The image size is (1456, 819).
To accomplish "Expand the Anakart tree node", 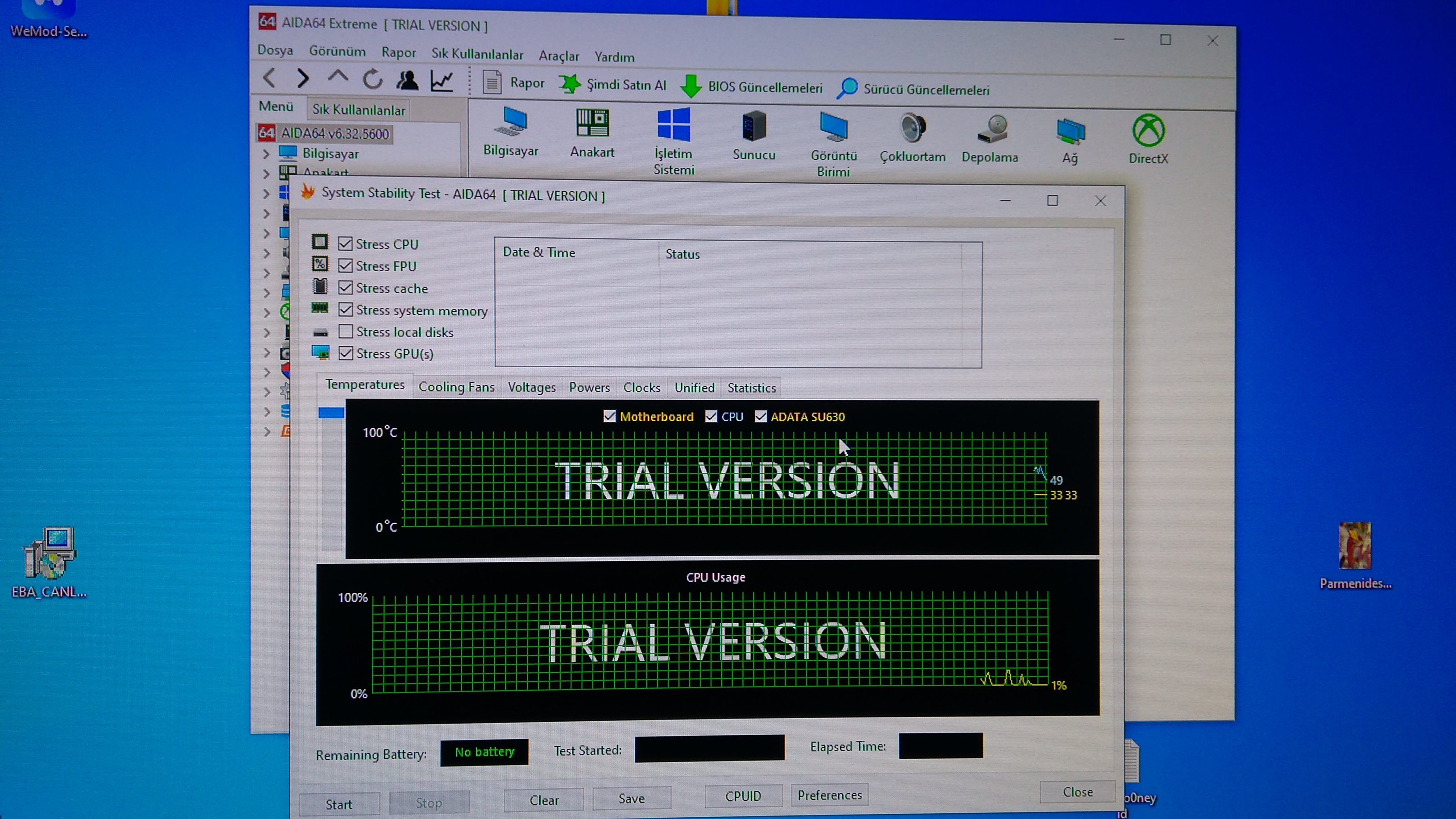I will point(266,174).
